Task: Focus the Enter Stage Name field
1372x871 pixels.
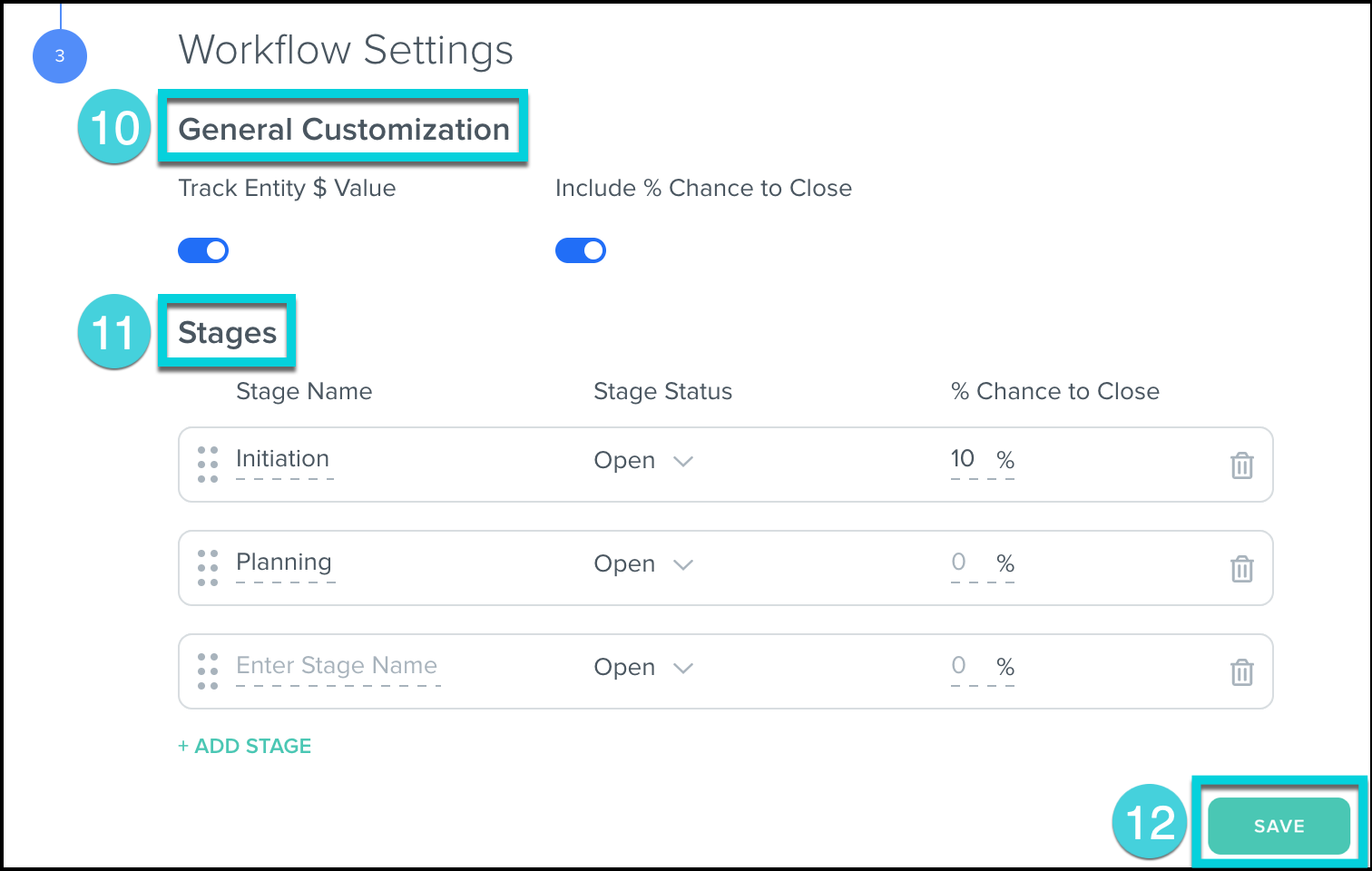Action: tap(338, 666)
